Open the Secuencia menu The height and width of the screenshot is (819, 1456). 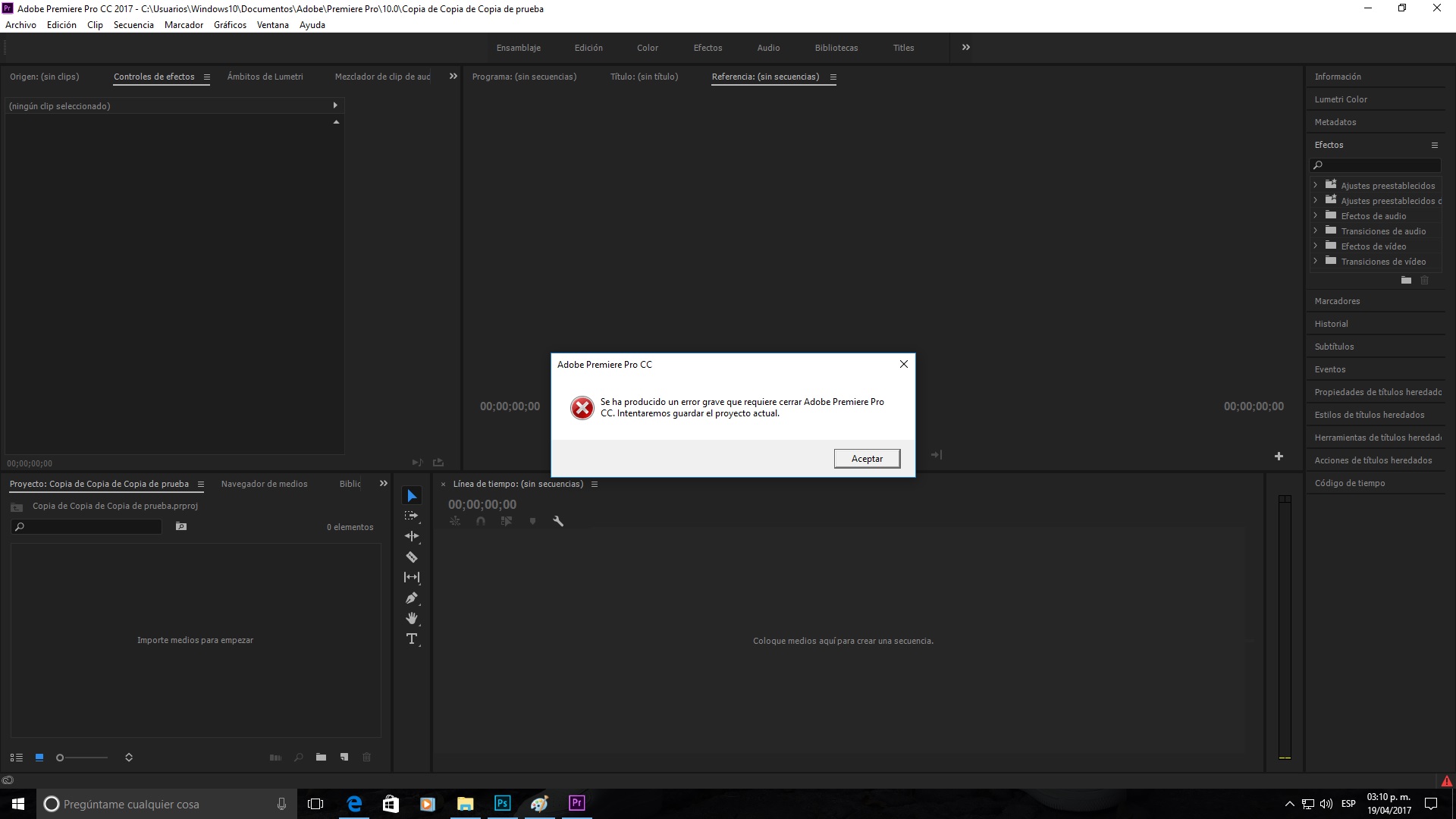[x=133, y=25]
